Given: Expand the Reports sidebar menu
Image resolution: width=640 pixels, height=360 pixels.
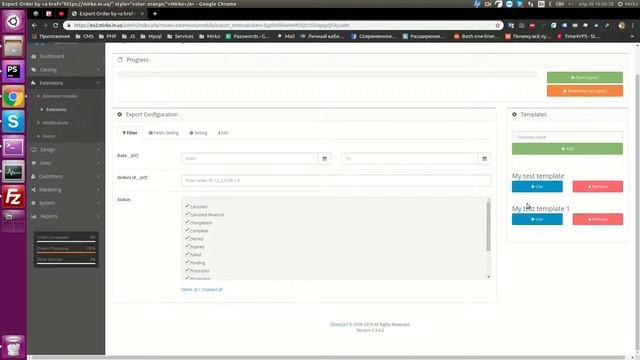Looking at the screenshot, I should point(66,216).
